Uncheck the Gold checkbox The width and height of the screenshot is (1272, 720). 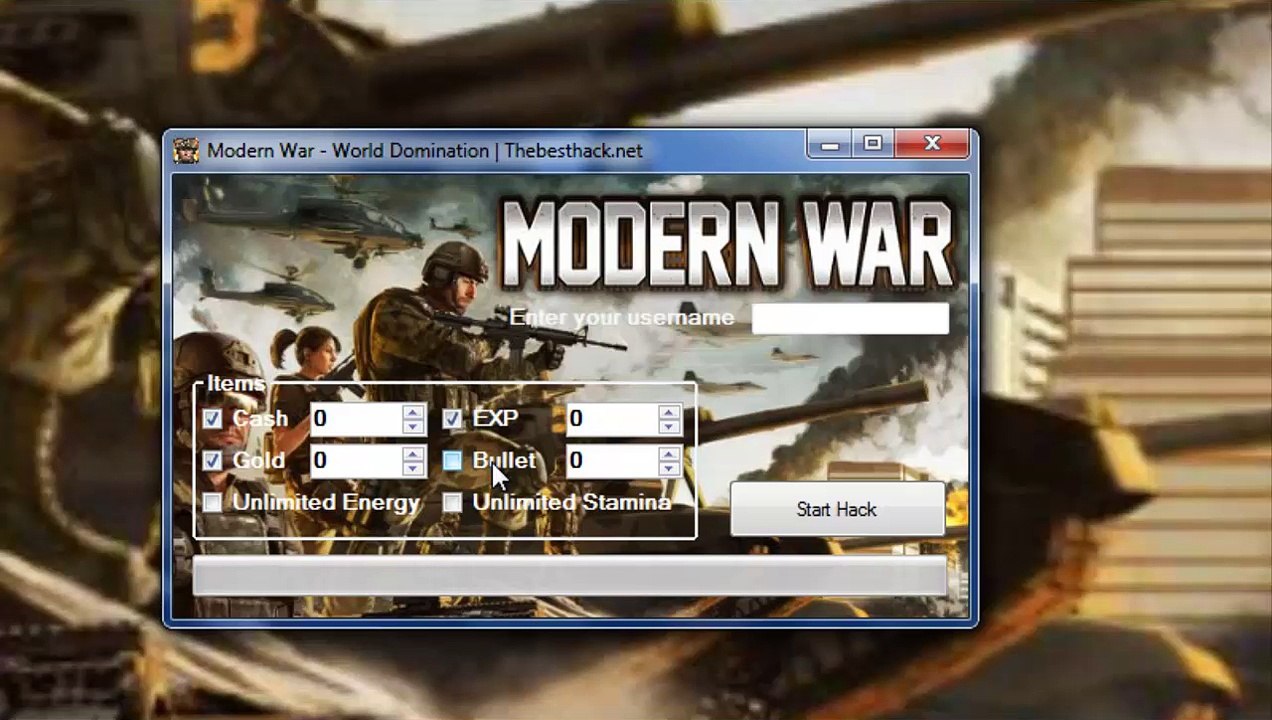click(212, 460)
